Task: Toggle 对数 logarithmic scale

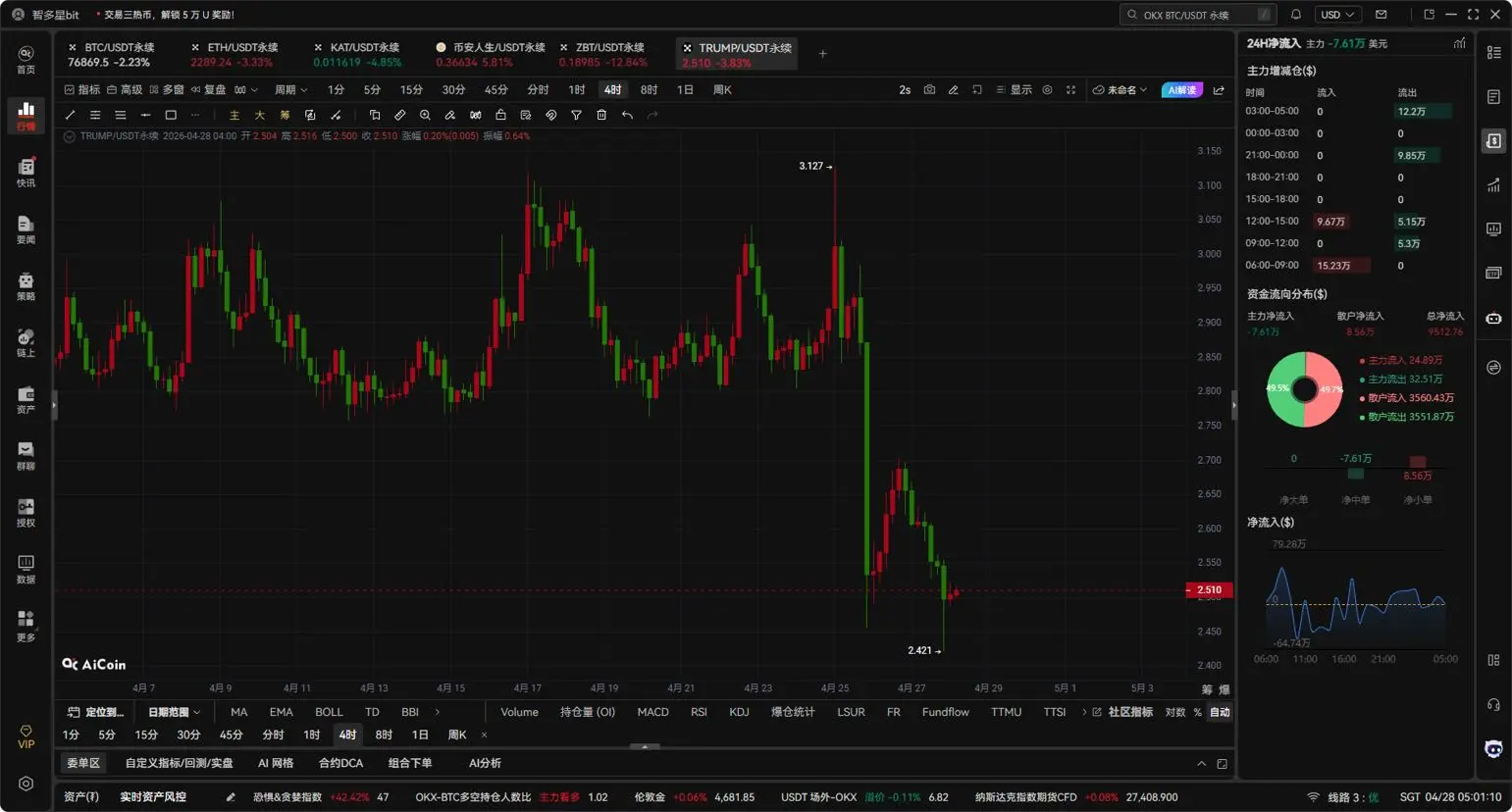Action: (1175, 712)
